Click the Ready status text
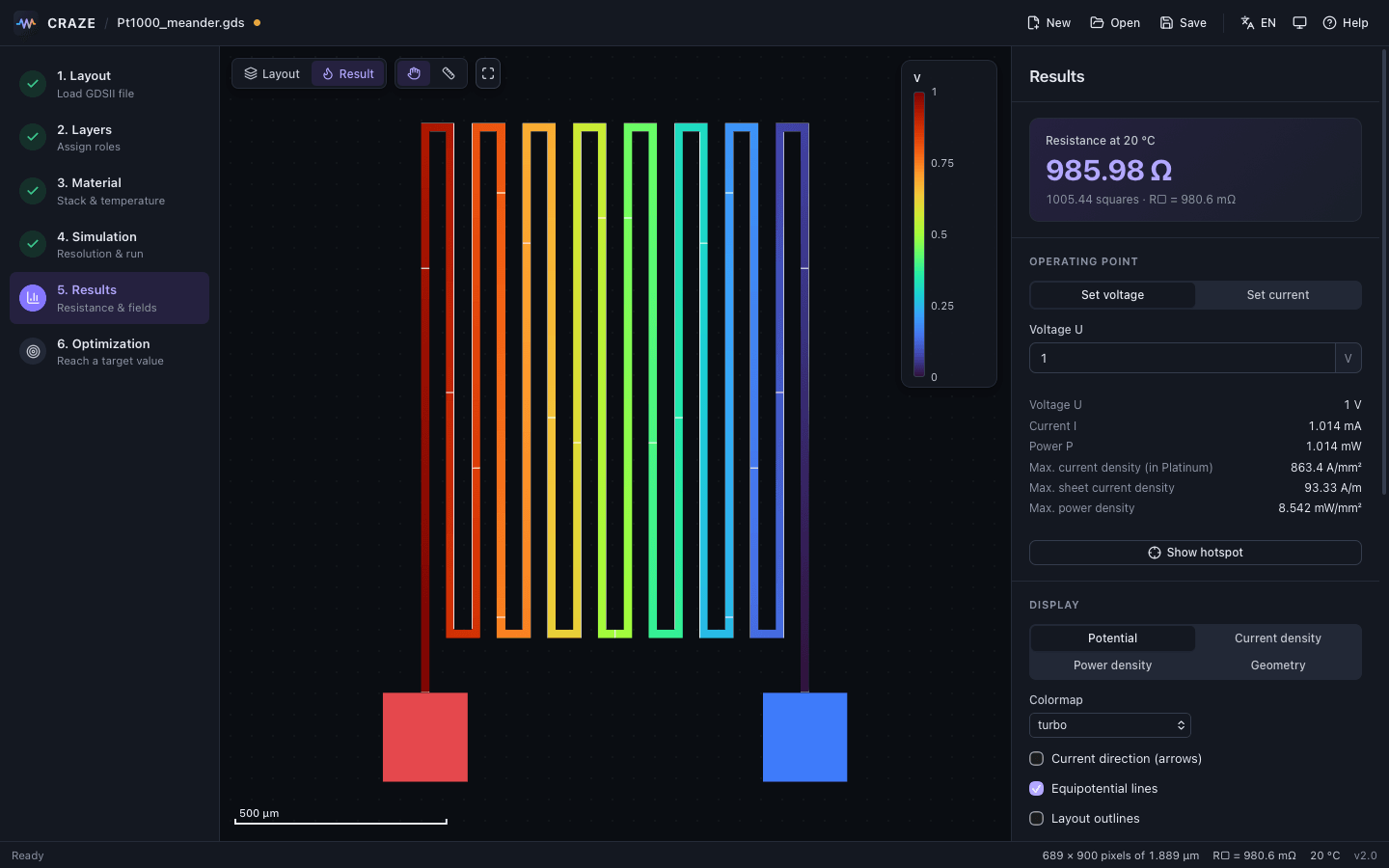1389x868 pixels. pos(28,855)
